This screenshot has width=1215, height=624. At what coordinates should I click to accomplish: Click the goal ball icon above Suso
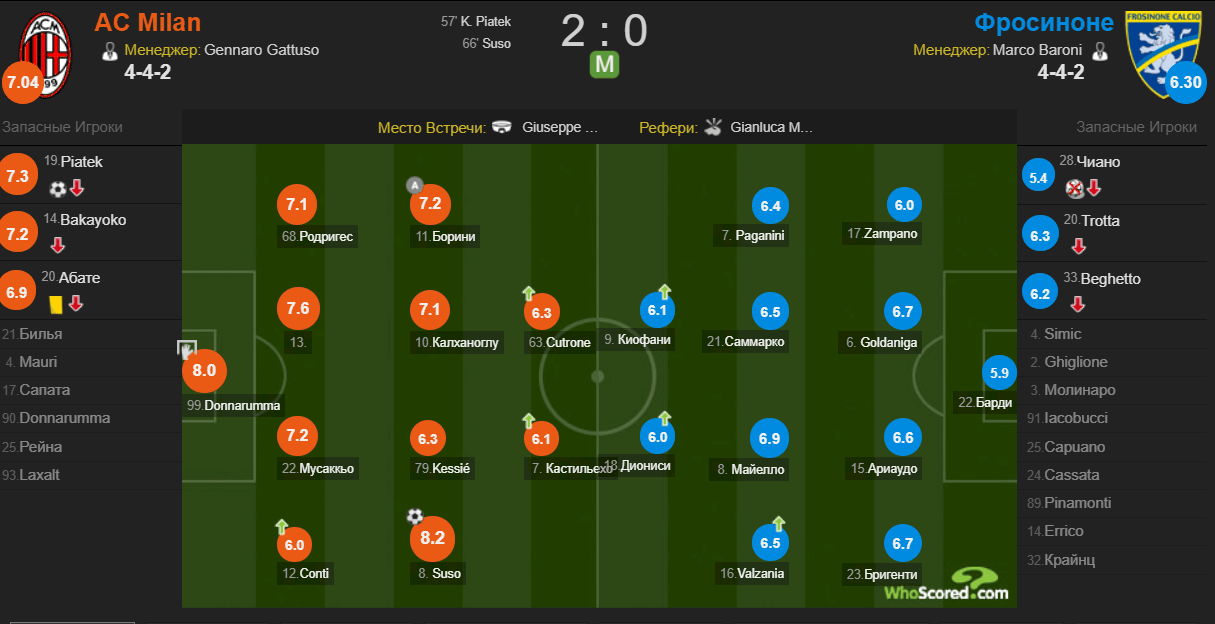415,516
